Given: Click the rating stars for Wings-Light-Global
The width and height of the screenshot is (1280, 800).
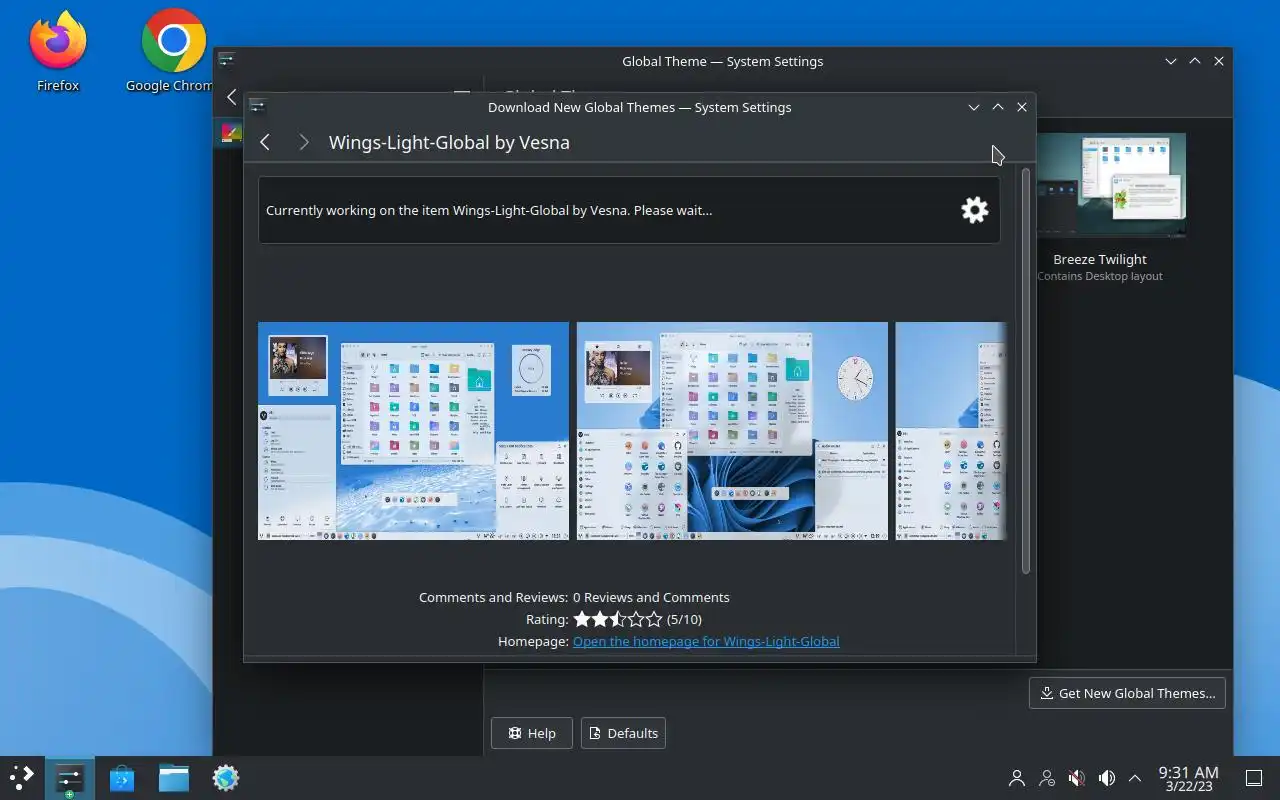Looking at the screenshot, I should pos(618,619).
